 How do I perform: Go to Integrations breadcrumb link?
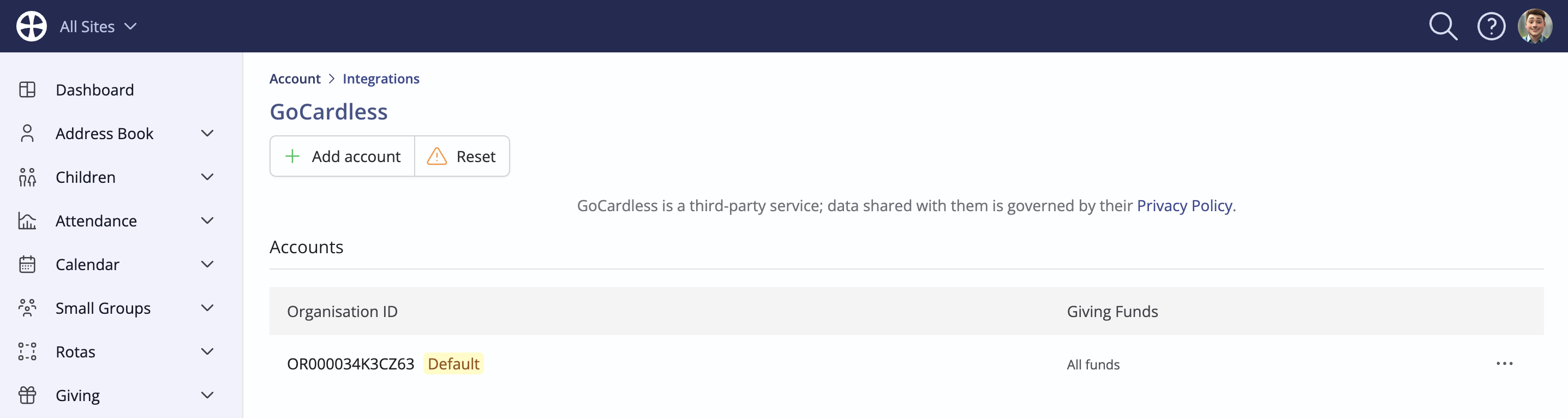(x=381, y=79)
